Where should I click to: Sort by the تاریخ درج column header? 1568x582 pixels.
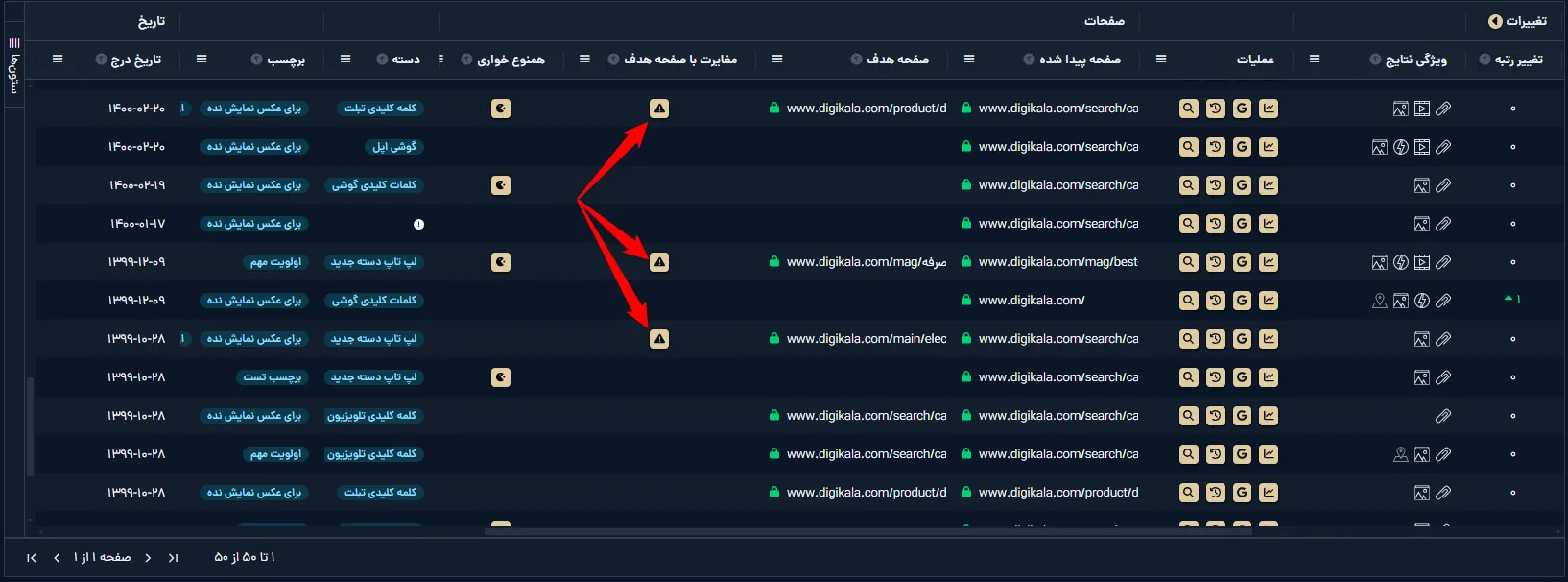pyautogui.click(x=135, y=60)
